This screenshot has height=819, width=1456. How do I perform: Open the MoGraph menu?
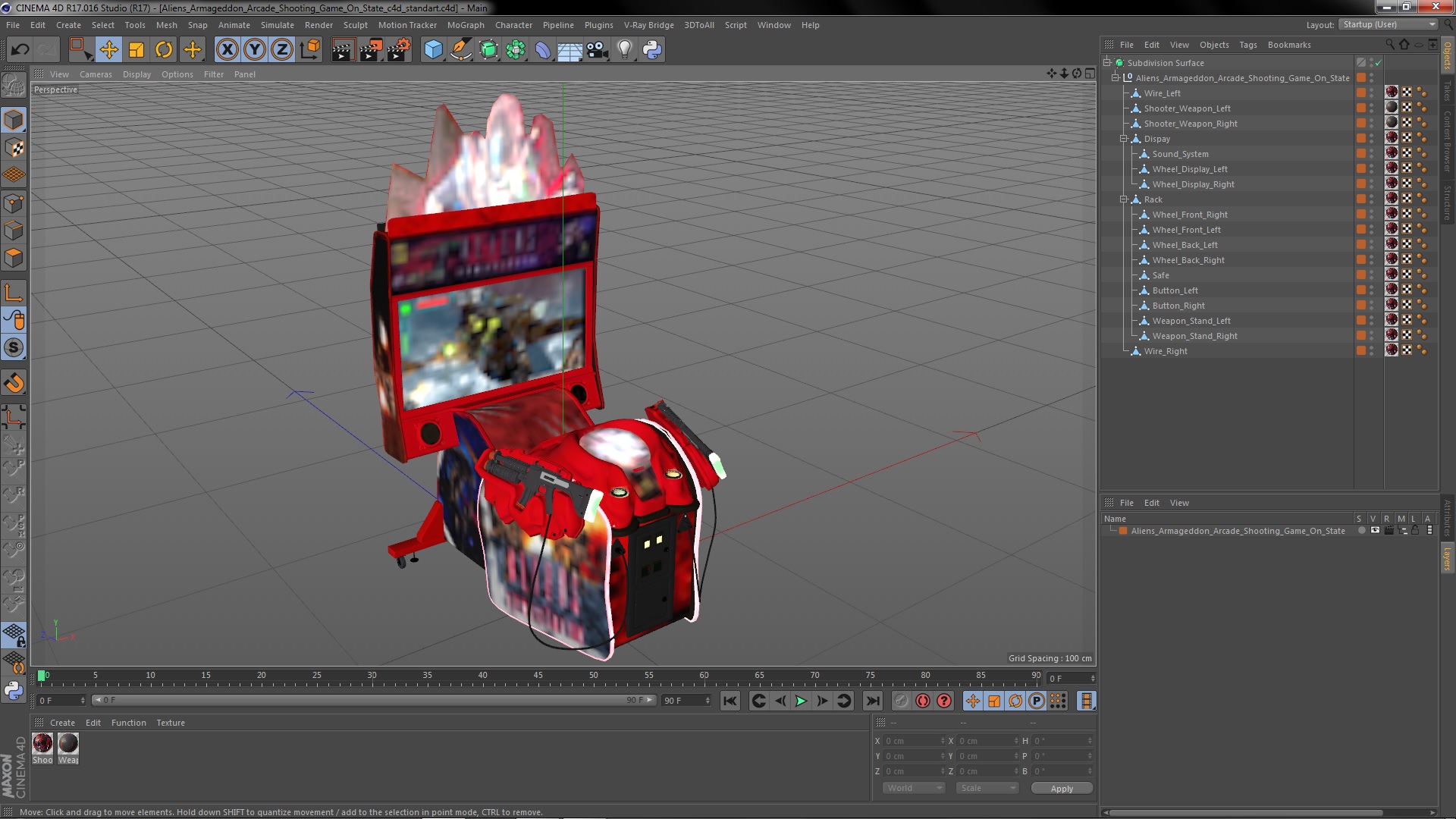coord(466,25)
